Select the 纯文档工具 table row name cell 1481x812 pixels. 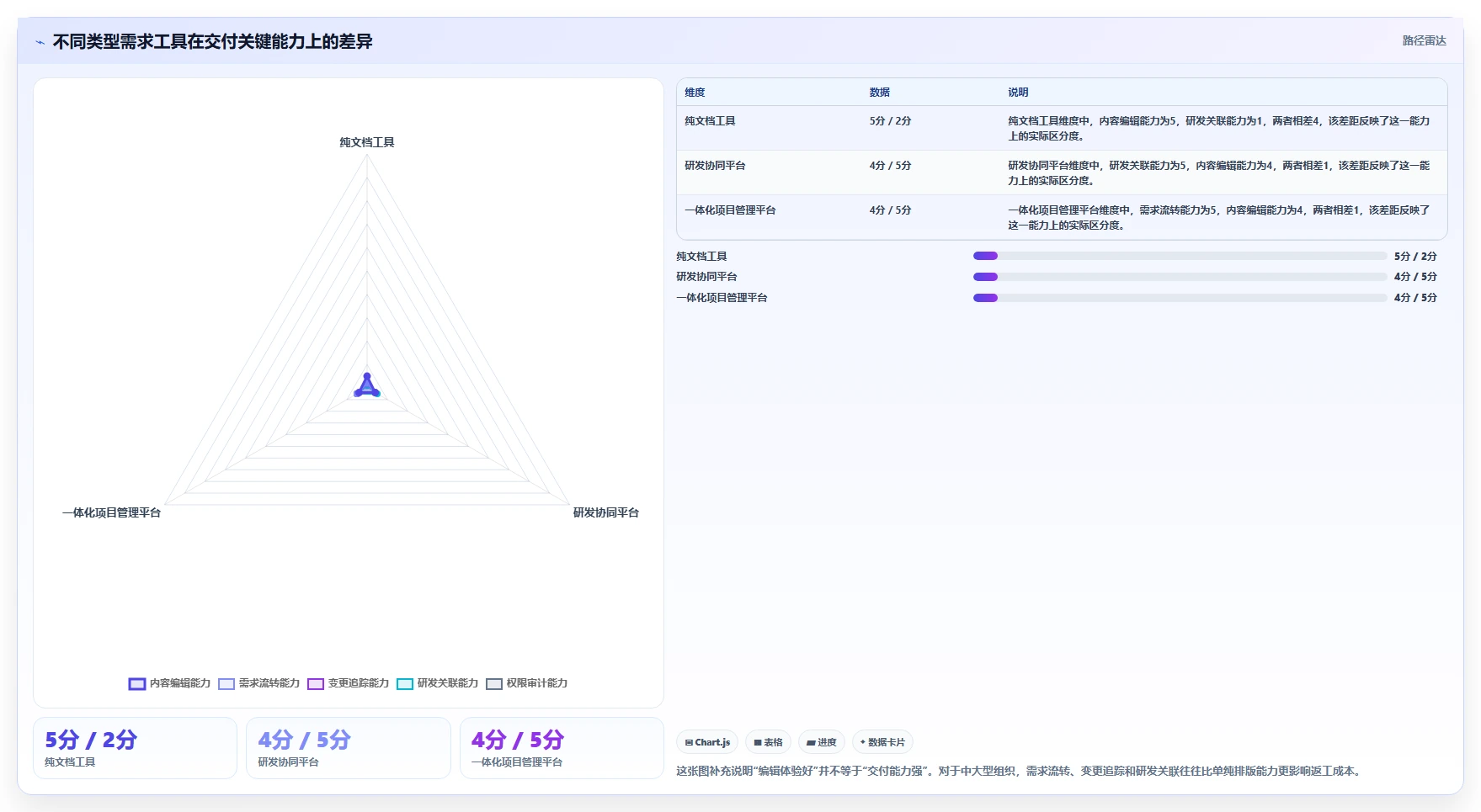[710, 121]
